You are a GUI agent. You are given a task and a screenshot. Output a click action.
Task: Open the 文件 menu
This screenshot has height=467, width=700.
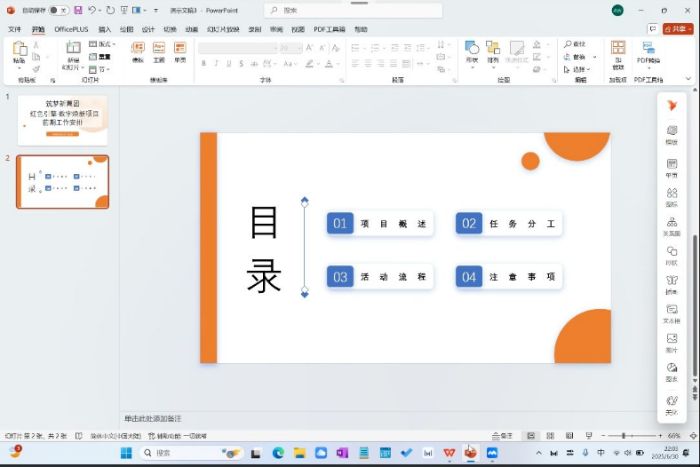click(x=15, y=29)
